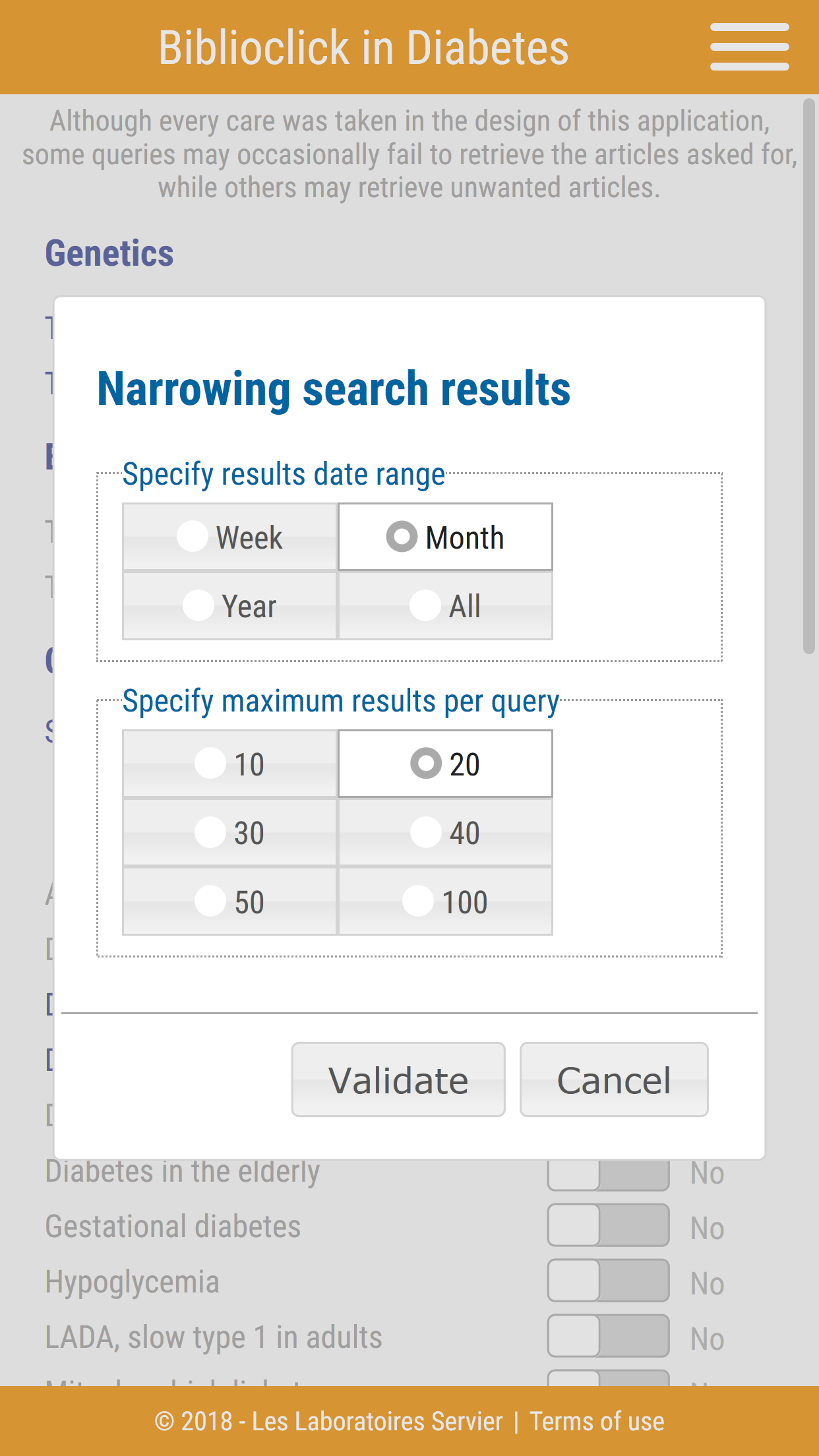
Task: Choose 10 maximum results per query
Action: (229, 764)
